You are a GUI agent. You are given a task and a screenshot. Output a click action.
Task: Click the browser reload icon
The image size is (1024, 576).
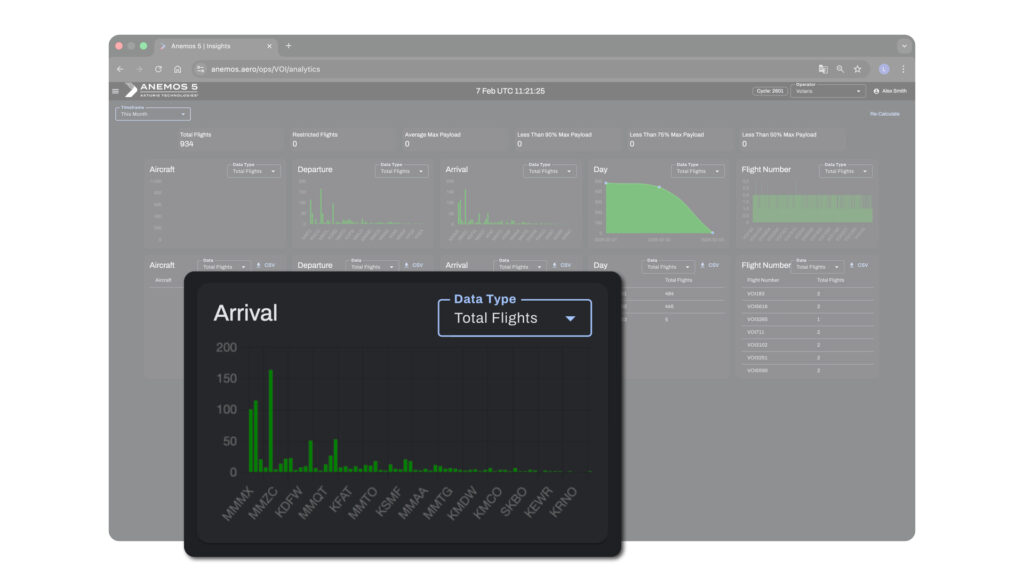(158, 69)
